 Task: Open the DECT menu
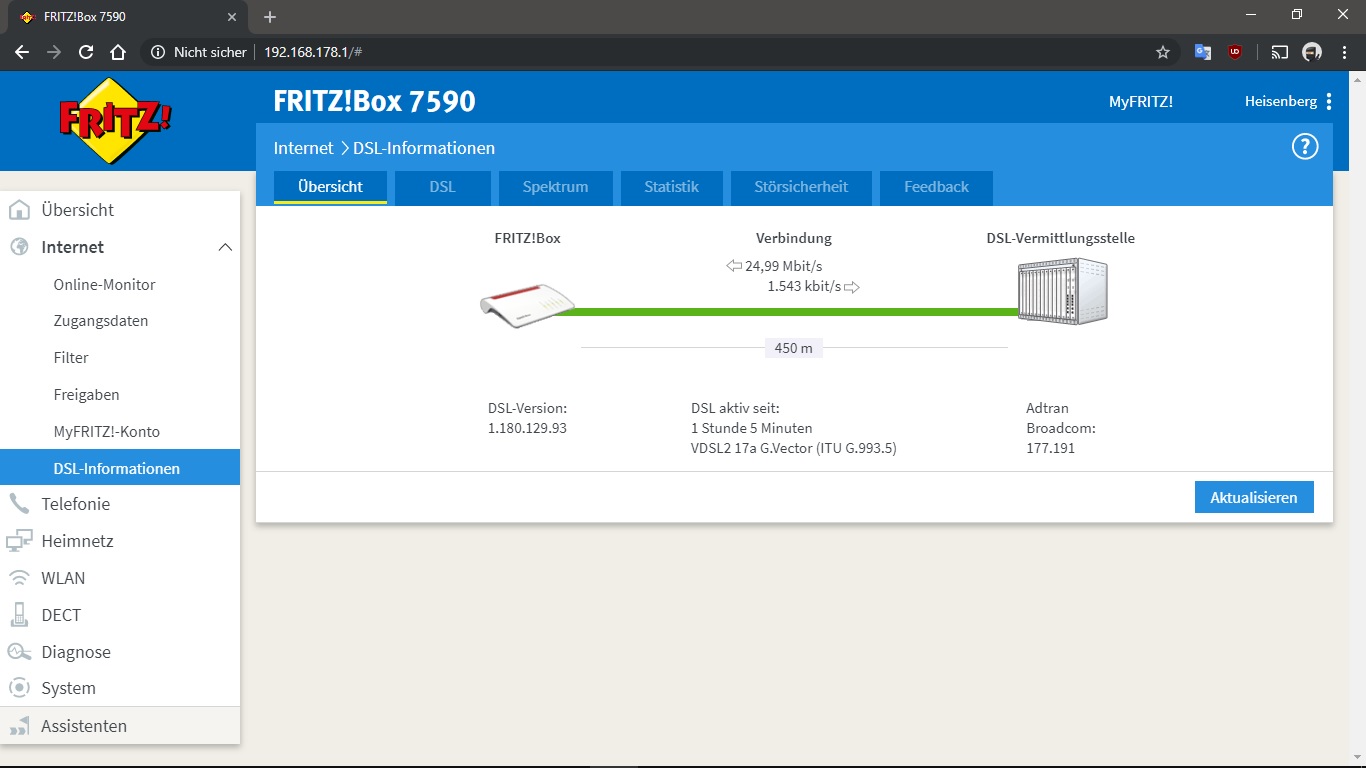pos(61,615)
